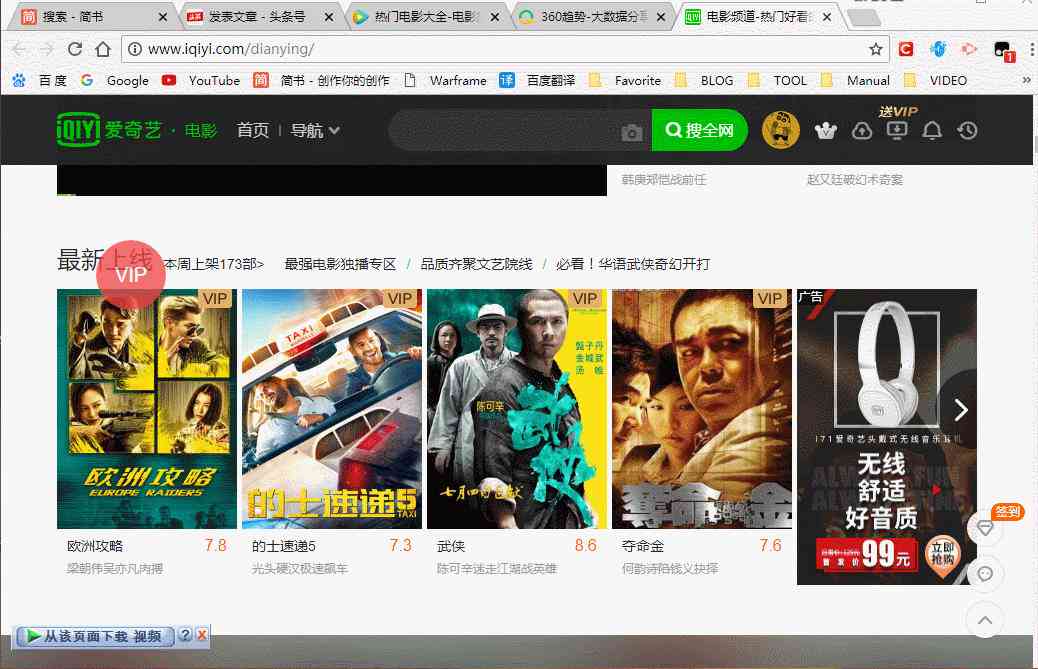Click 从该页面下载视频 button
This screenshot has width=1038, height=669.
tap(94, 636)
